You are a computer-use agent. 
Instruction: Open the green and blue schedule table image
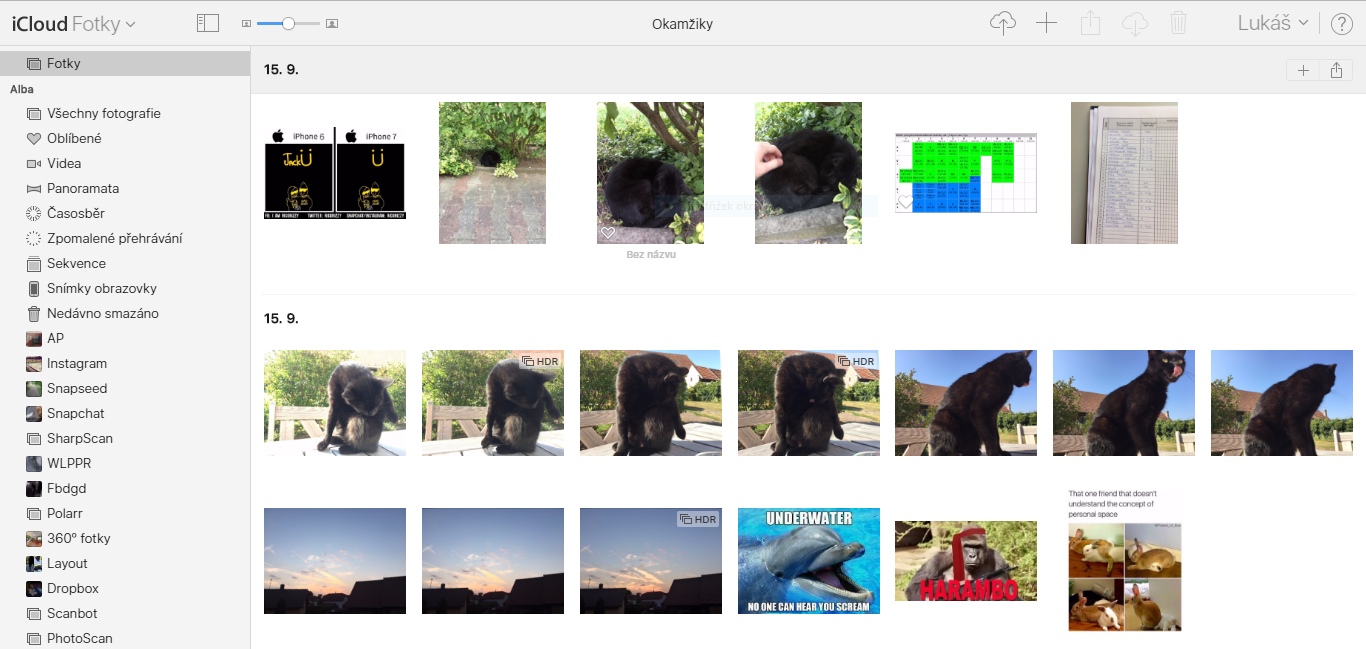click(x=966, y=173)
